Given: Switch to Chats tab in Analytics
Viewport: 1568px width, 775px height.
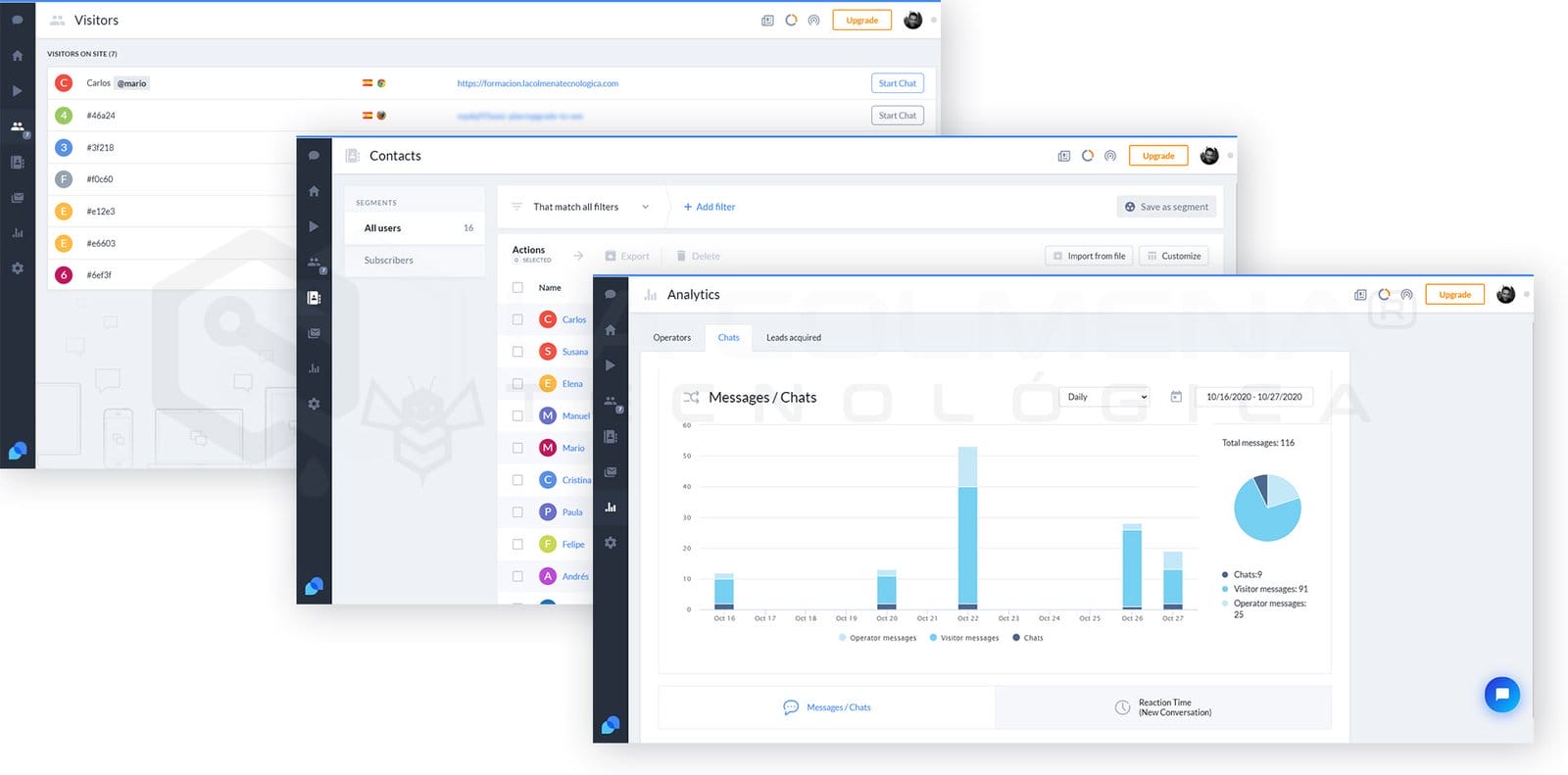Looking at the screenshot, I should coord(728,338).
